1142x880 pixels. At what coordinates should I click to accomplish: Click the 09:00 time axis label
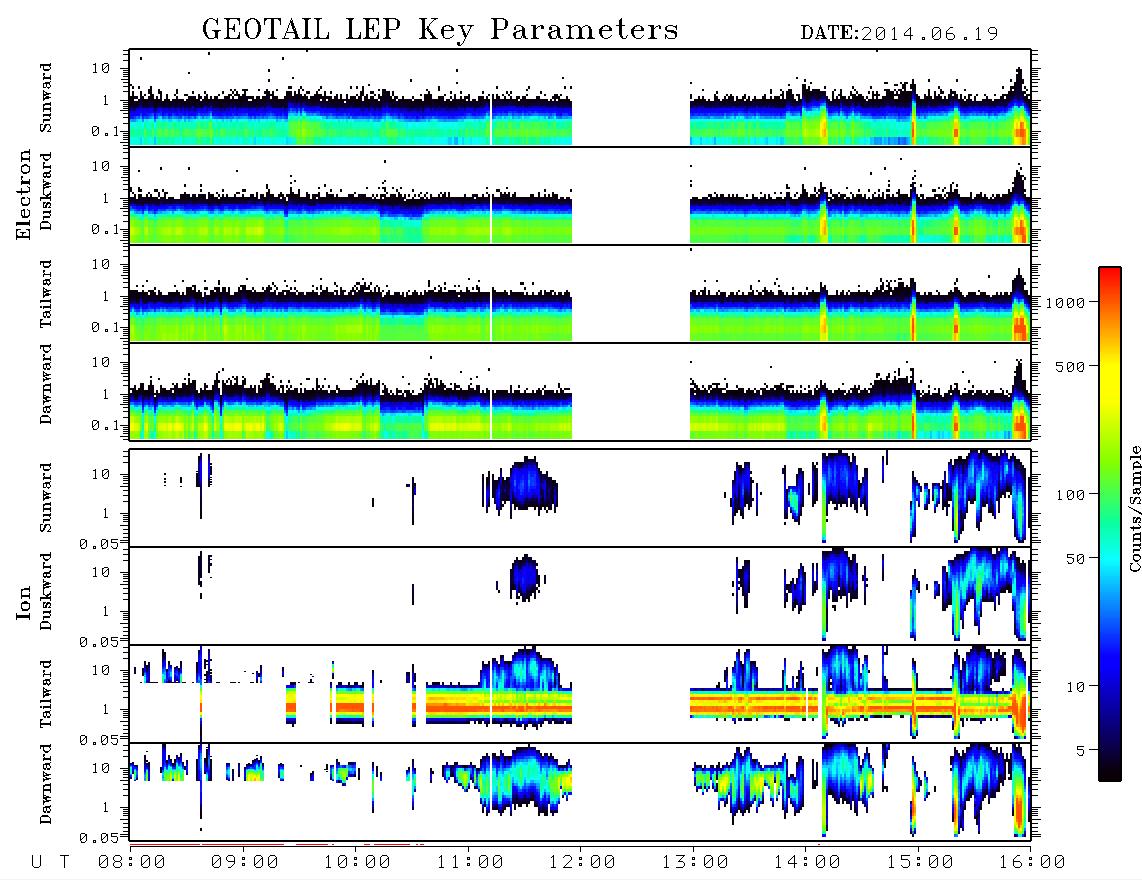click(244, 863)
